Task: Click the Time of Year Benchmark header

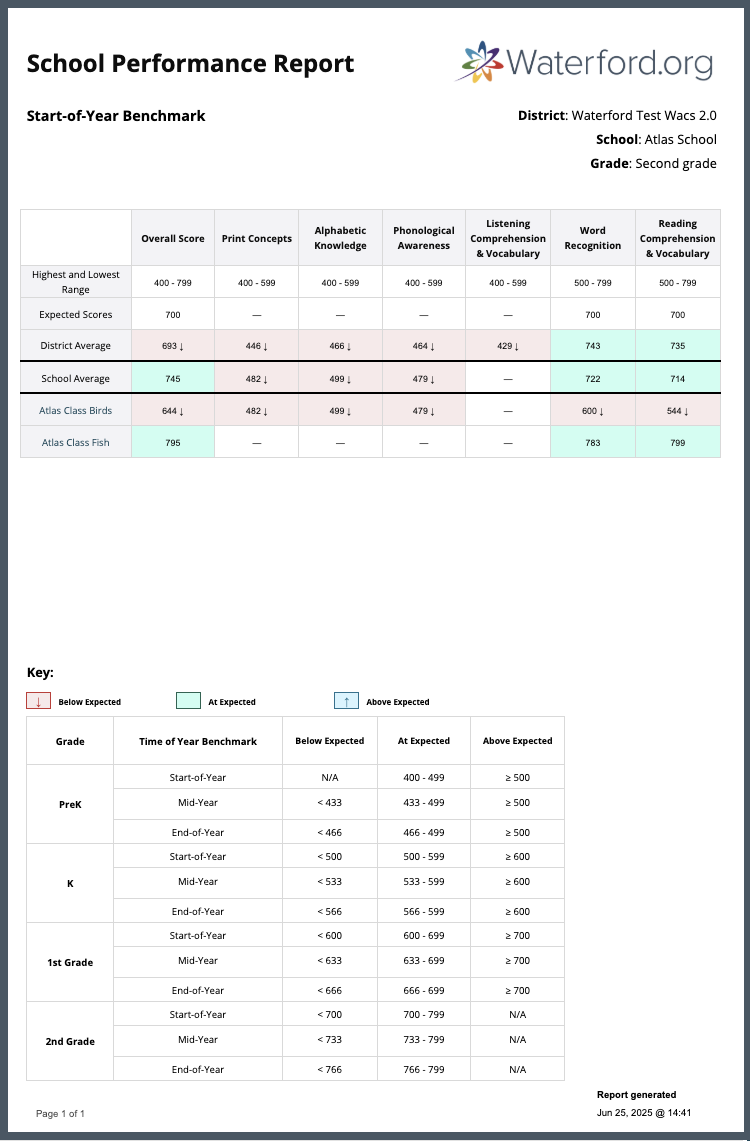Action: coord(198,741)
